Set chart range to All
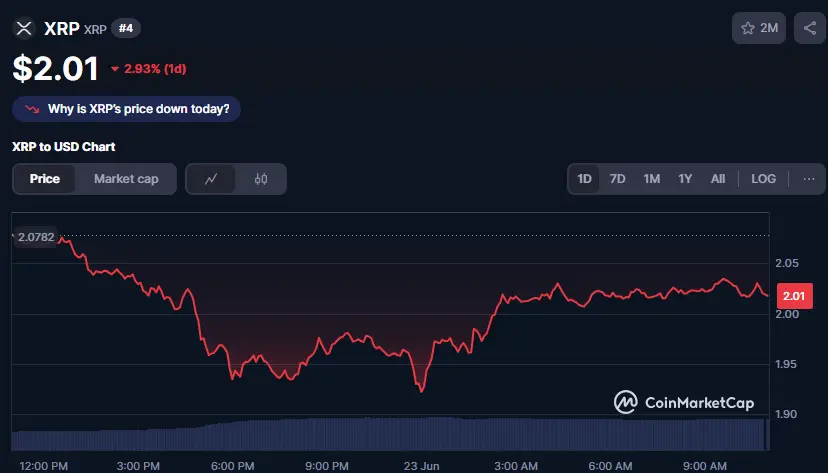 coord(718,179)
